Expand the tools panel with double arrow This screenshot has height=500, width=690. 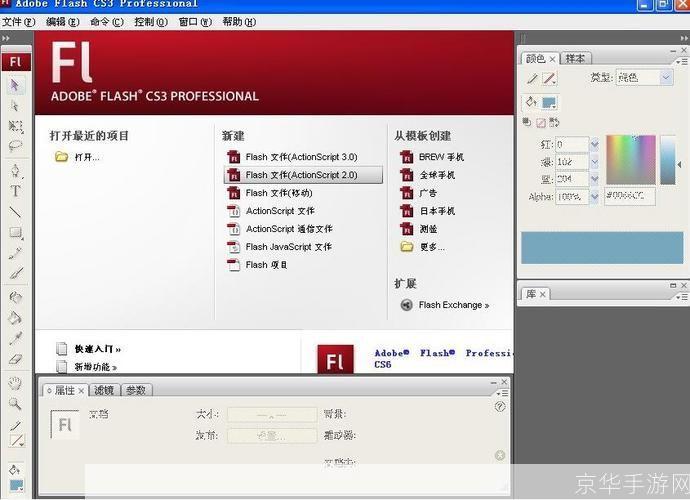click(6, 39)
